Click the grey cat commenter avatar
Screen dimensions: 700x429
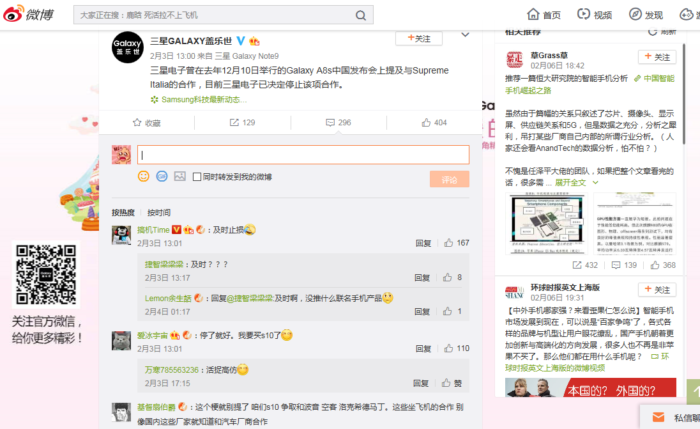[121, 342]
